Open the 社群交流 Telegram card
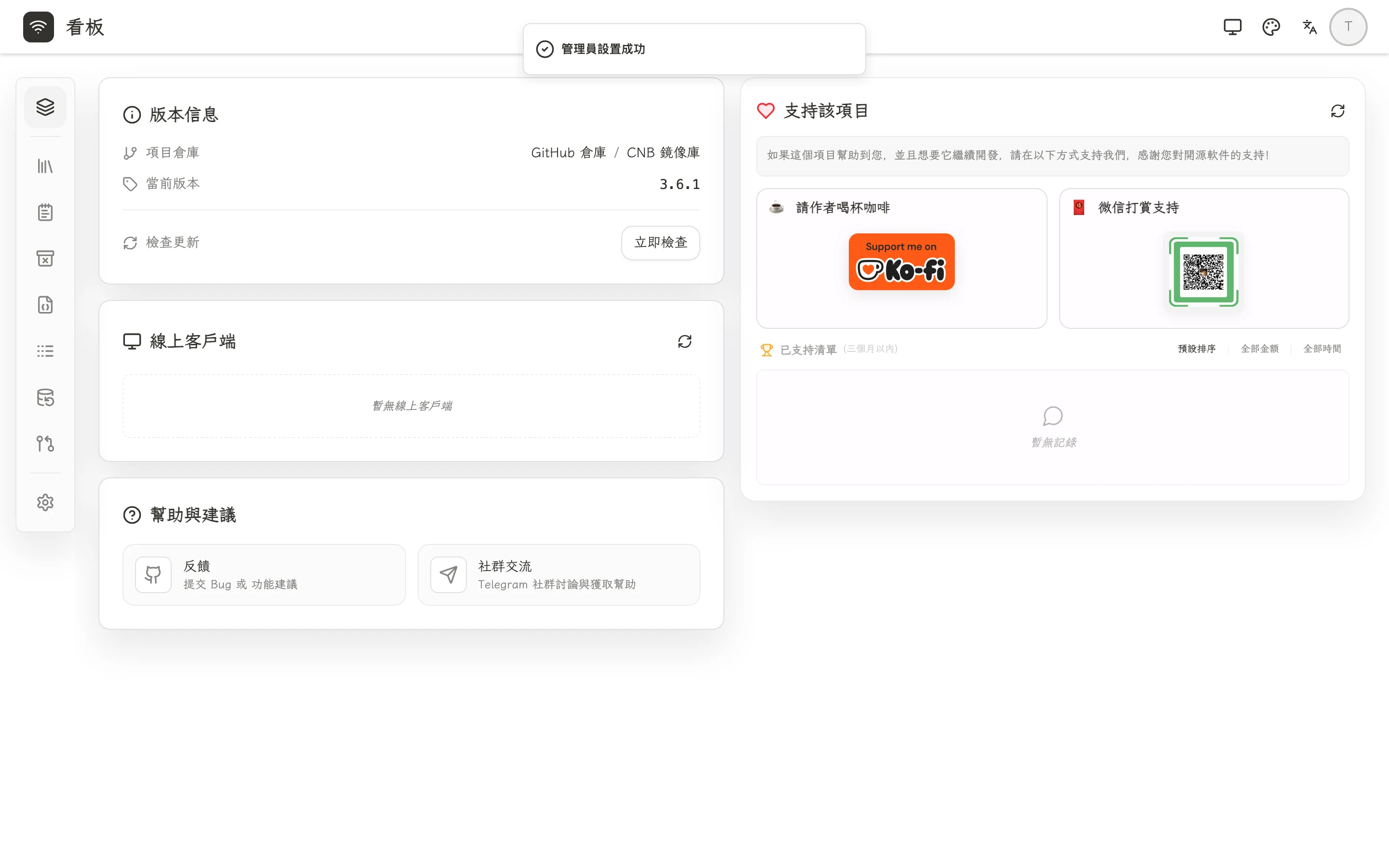 (559, 575)
